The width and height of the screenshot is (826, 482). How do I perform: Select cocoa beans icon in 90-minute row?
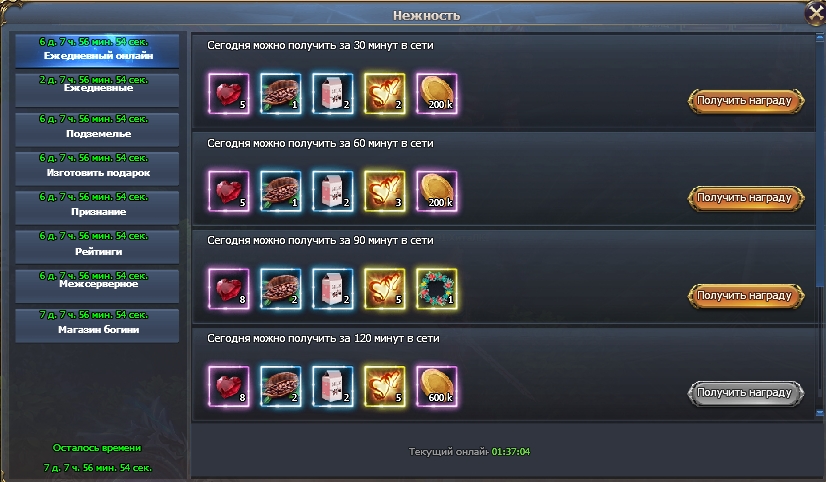281,289
